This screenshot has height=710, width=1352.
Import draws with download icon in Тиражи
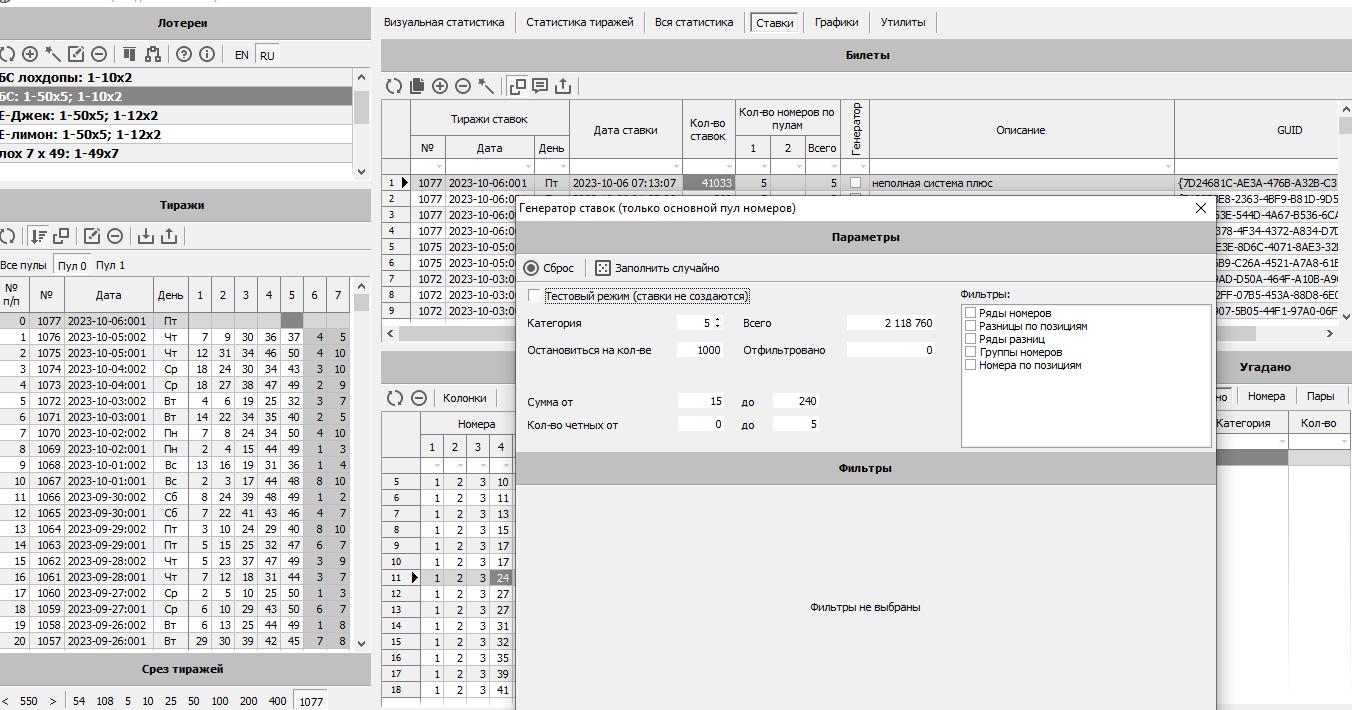(146, 237)
